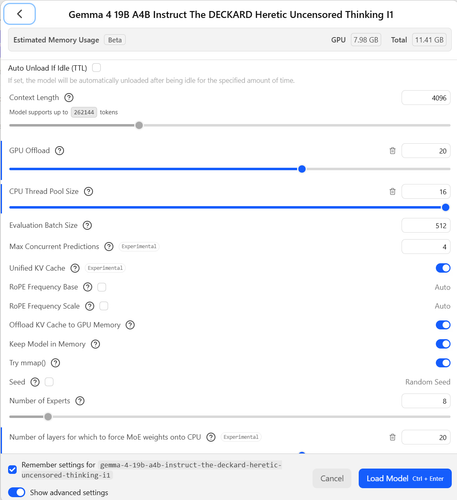
Task: Clear the MoE CPU layers setting trash icon
Action: tap(392, 437)
